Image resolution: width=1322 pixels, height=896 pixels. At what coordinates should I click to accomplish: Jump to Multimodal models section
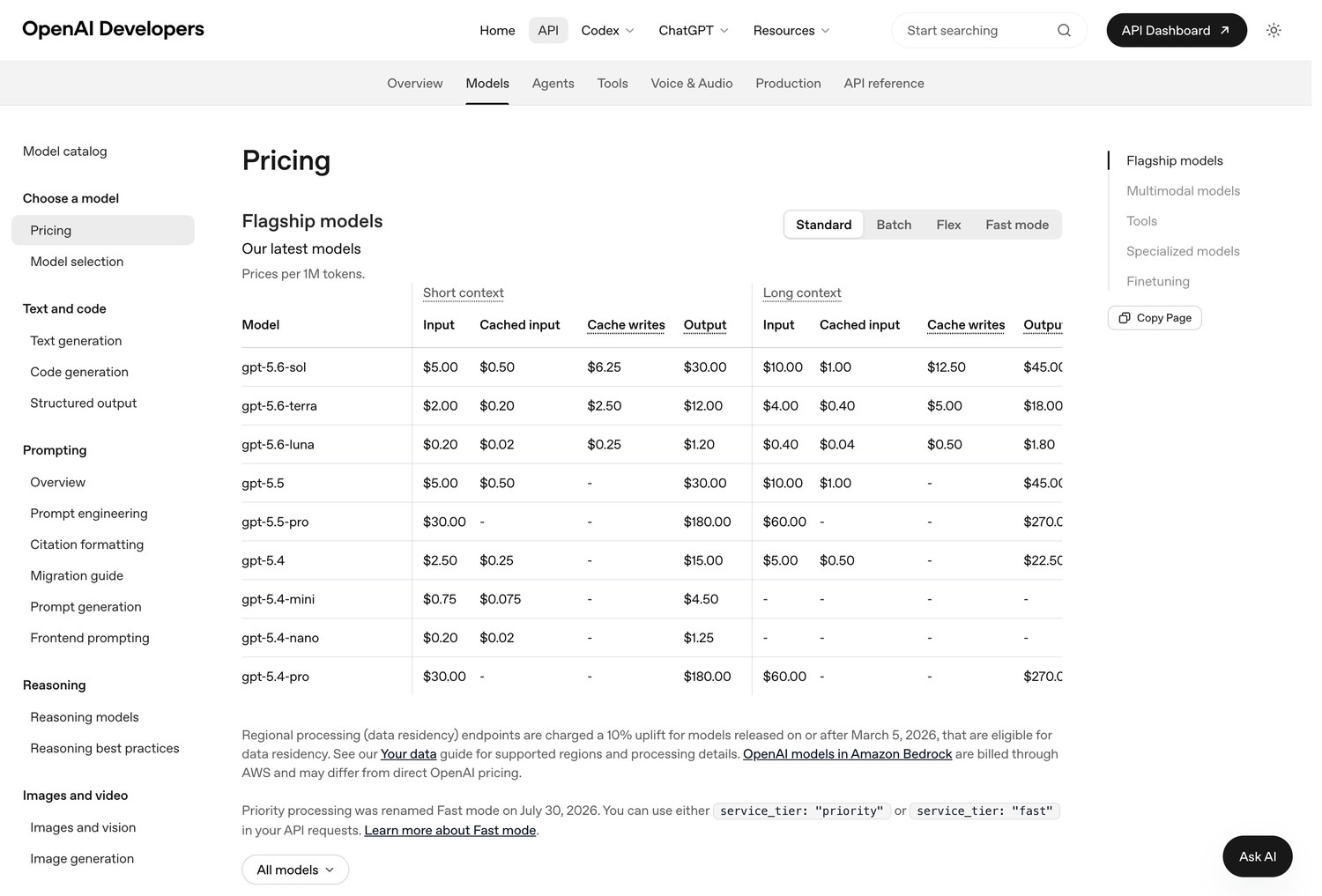point(1183,190)
